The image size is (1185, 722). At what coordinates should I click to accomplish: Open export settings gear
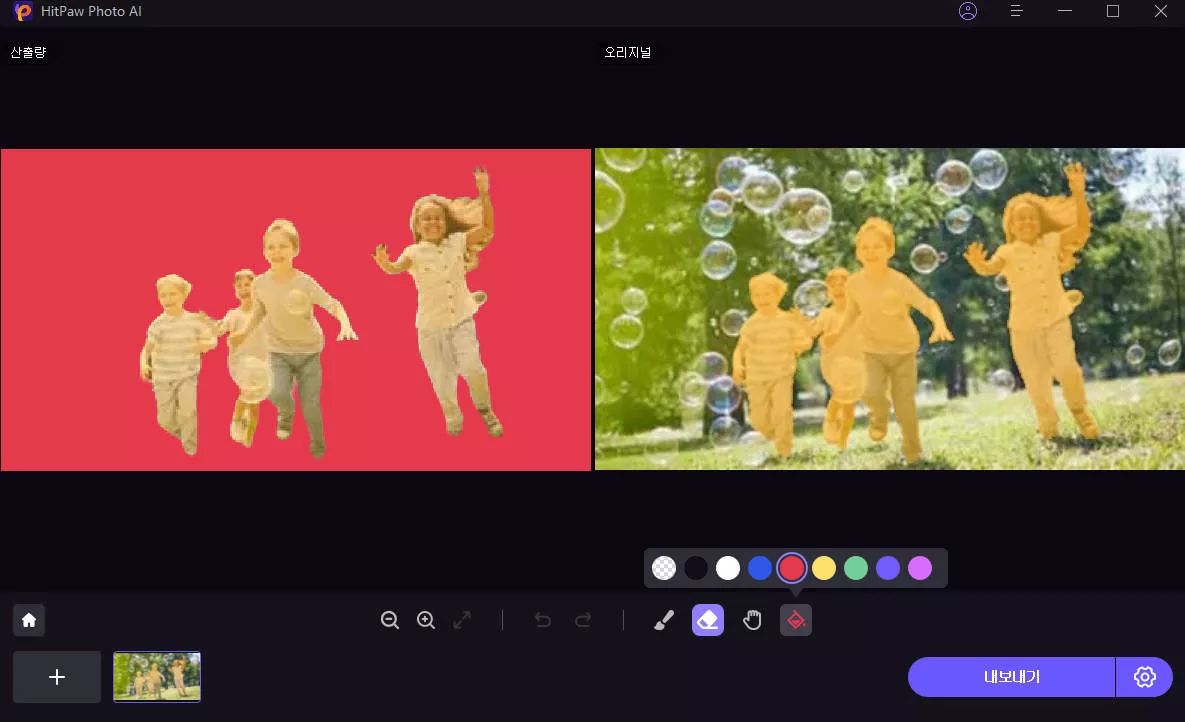[x=1145, y=677]
